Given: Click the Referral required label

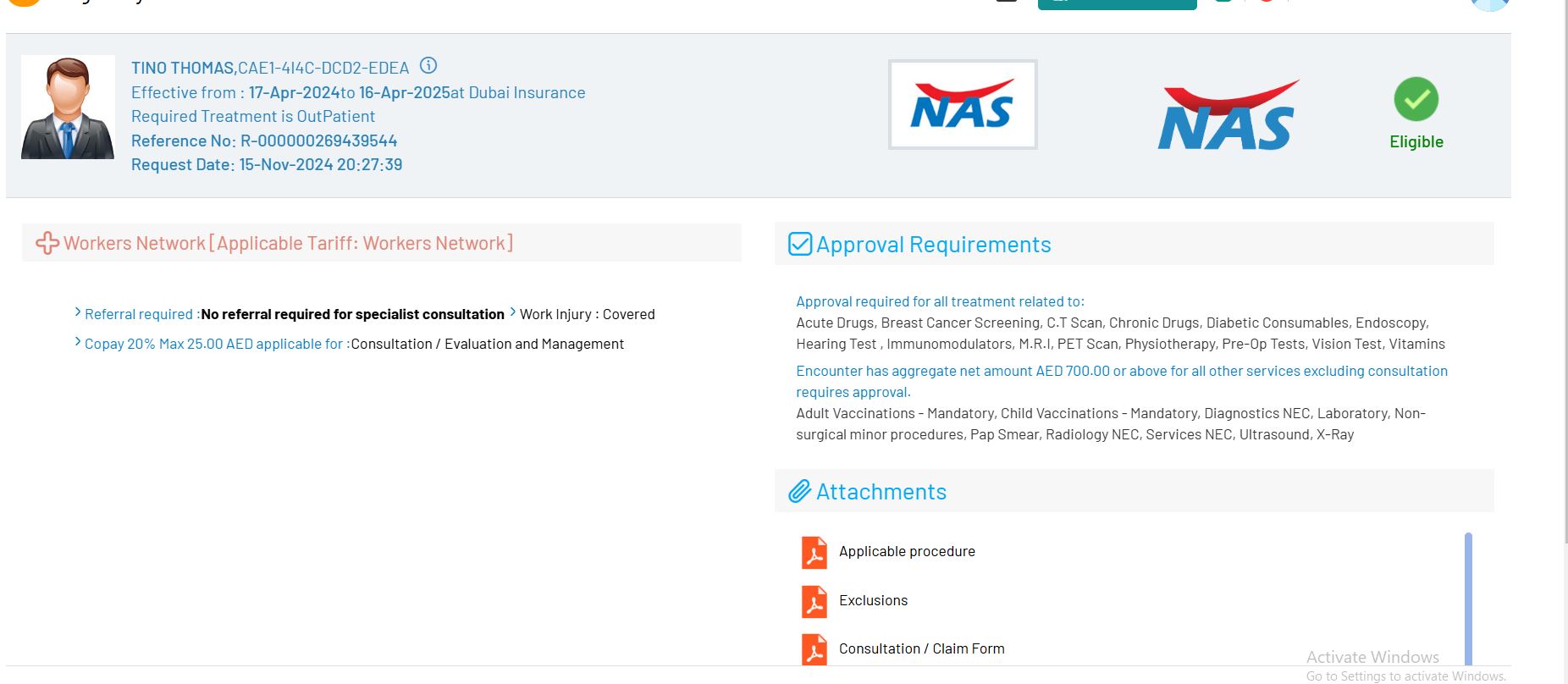Looking at the screenshot, I should click(x=142, y=314).
